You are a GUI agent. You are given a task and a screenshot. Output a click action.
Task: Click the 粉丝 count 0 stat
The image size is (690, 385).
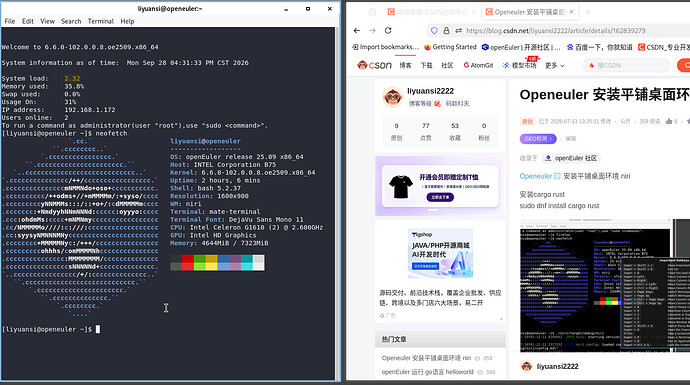click(484, 132)
